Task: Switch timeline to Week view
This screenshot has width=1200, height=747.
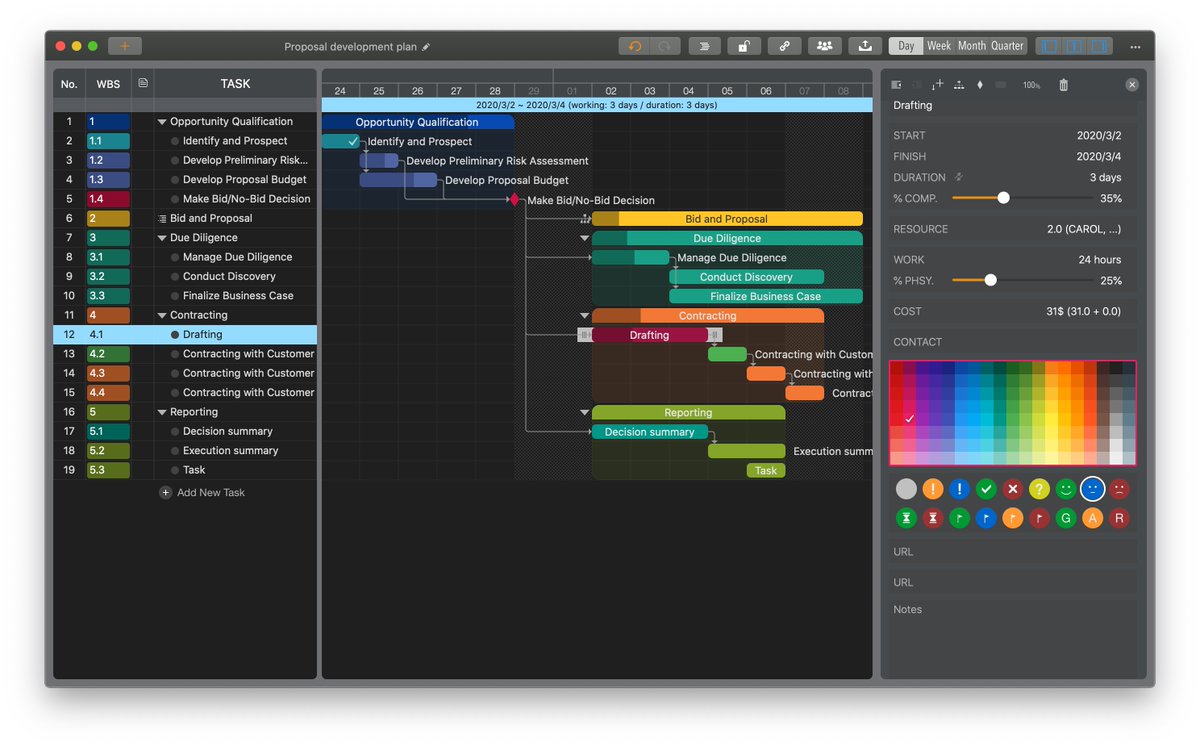Action: click(939, 46)
